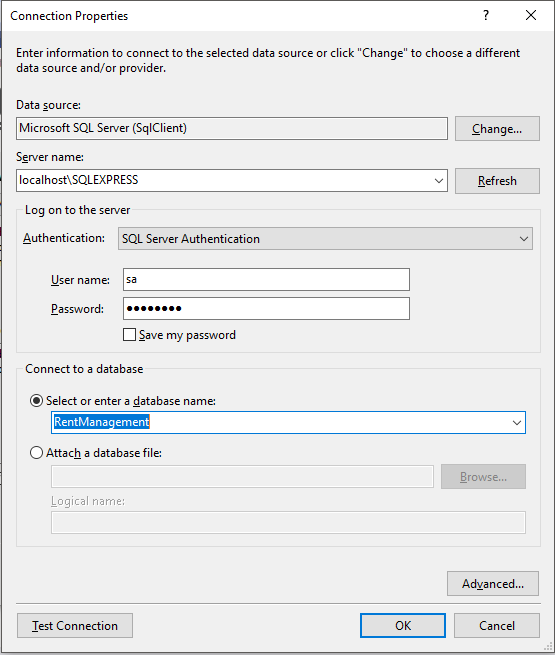
Task: Cancel the connection dialog
Action: click(497, 625)
